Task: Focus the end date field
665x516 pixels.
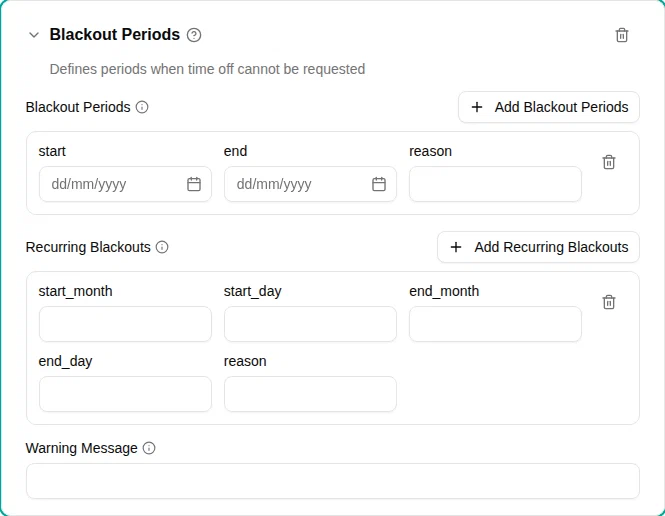Action: 310,184
